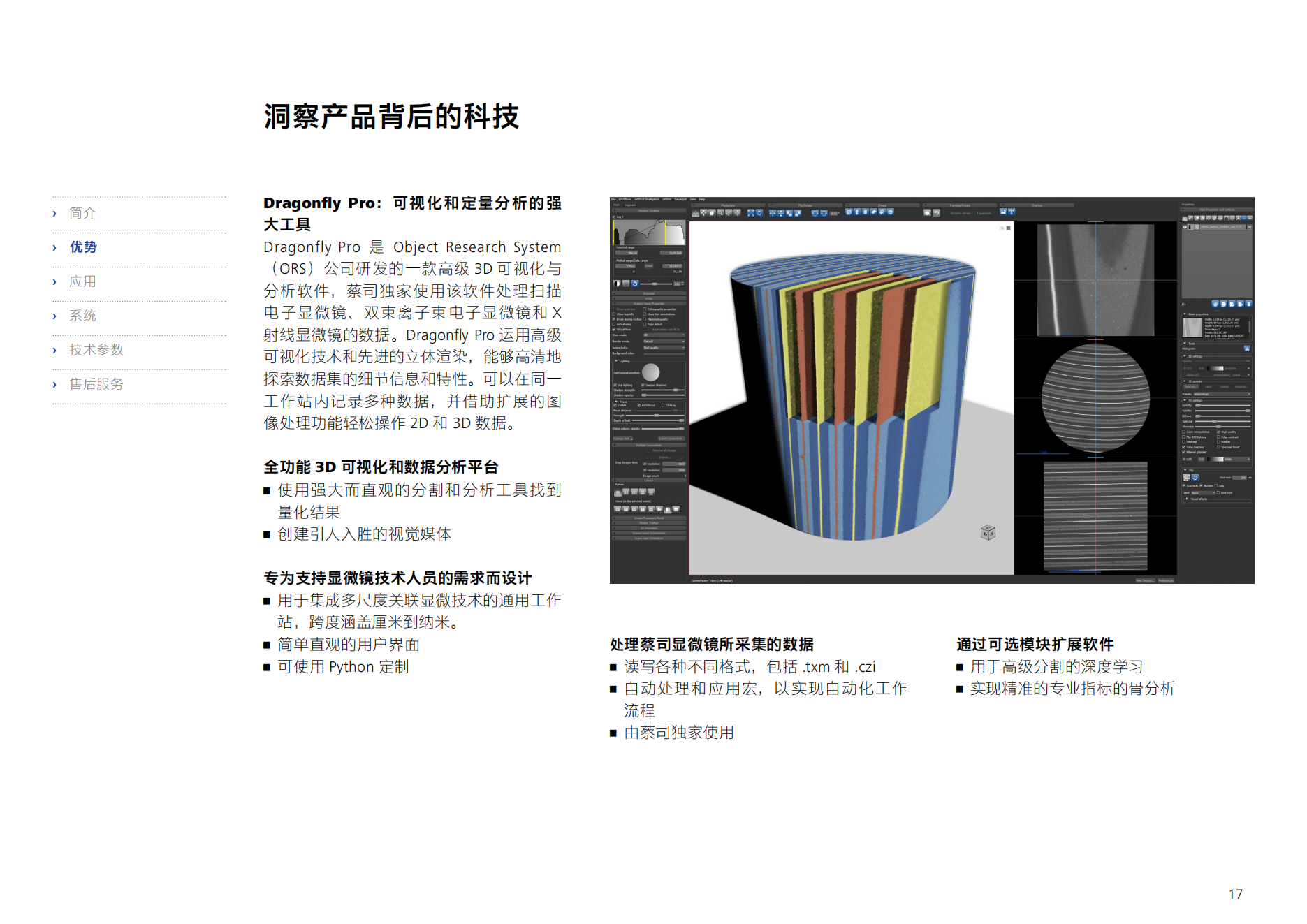Image resolution: width=1307 pixels, height=924 pixels.
Task: Click the histogram tool icon in Tools section
Action: tap(1247, 349)
